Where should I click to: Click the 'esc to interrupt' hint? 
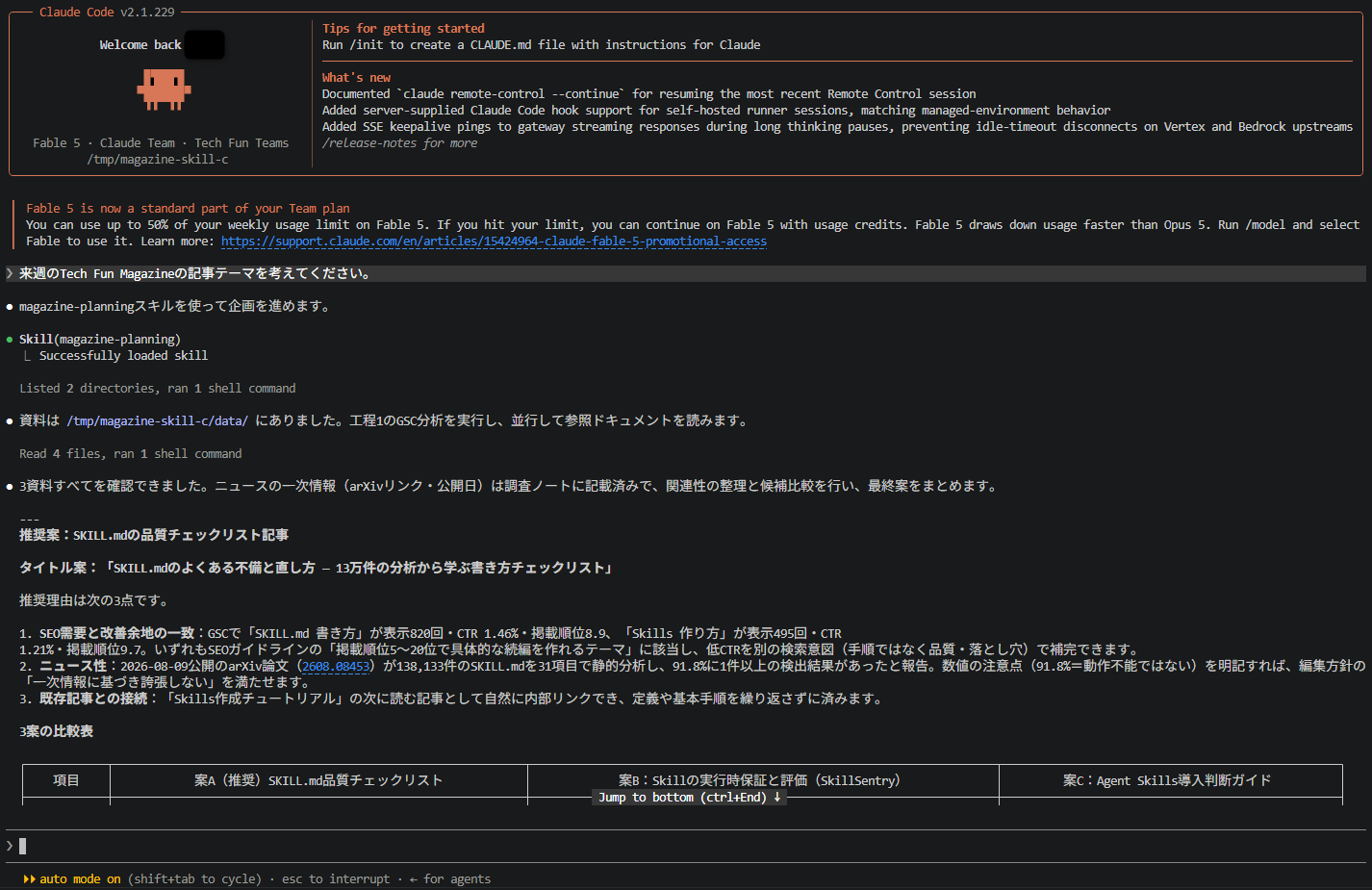click(336, 879)
